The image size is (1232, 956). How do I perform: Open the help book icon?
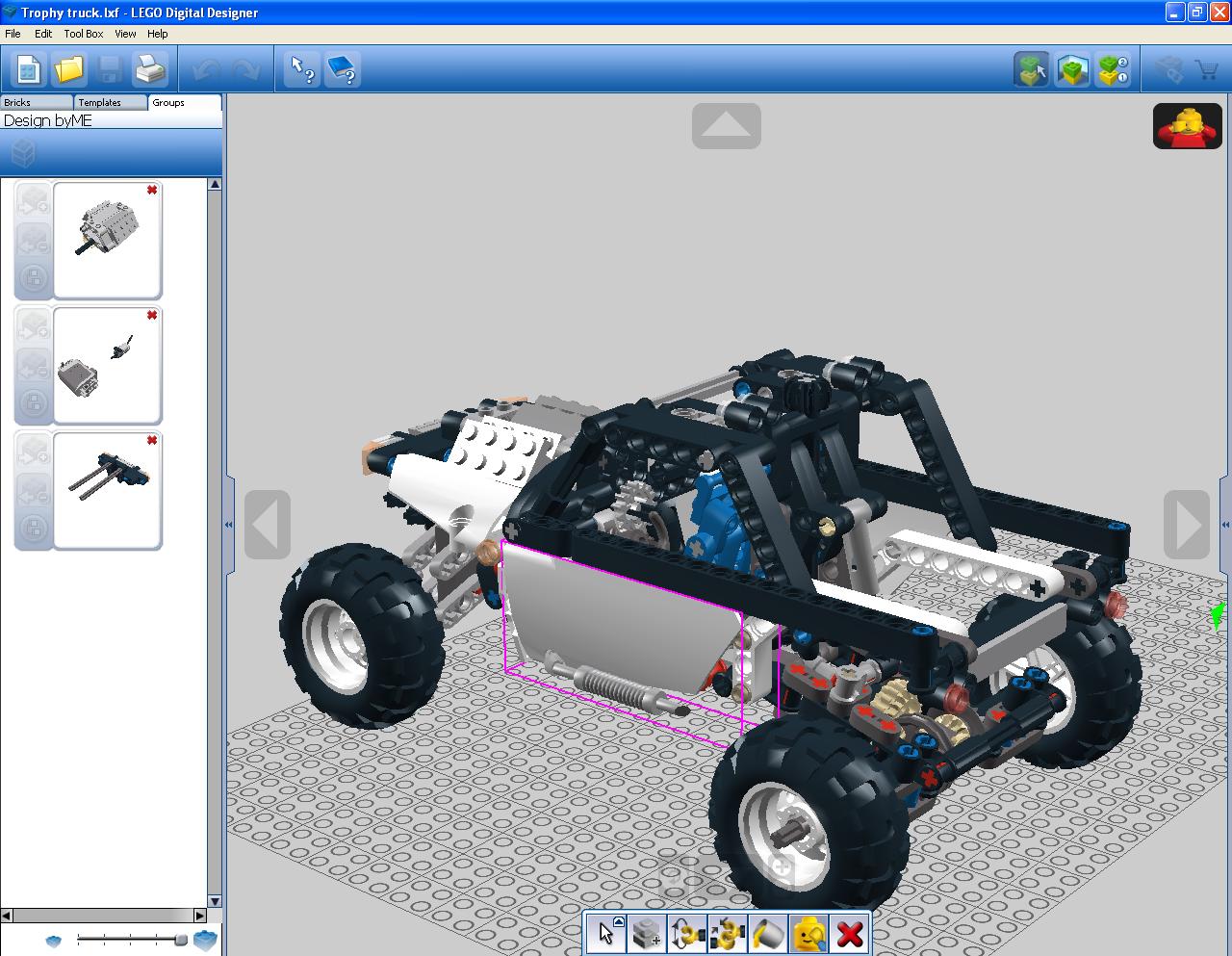tap(344, 69)
